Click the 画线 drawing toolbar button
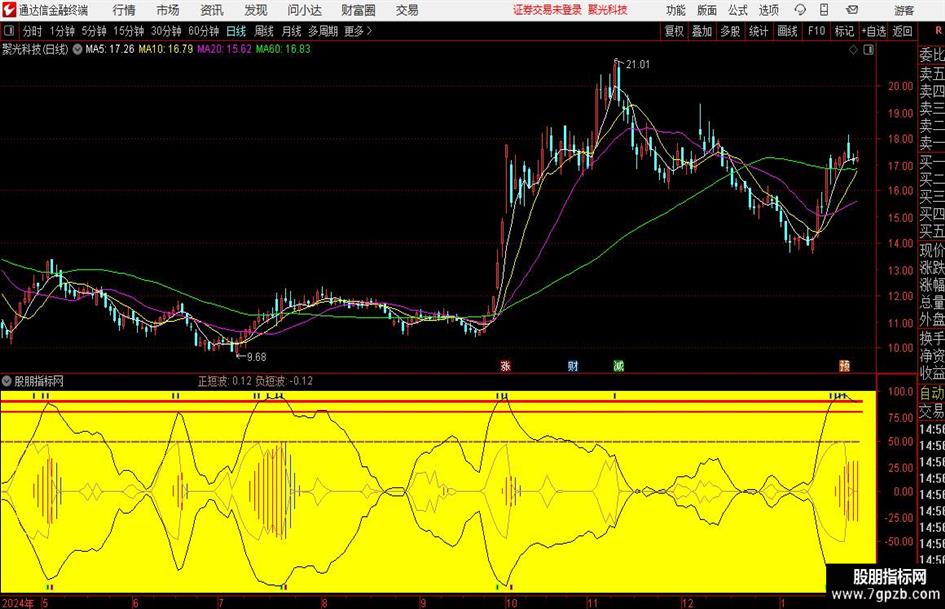Viewport: 945px width, 609px height. coord(787,31)
